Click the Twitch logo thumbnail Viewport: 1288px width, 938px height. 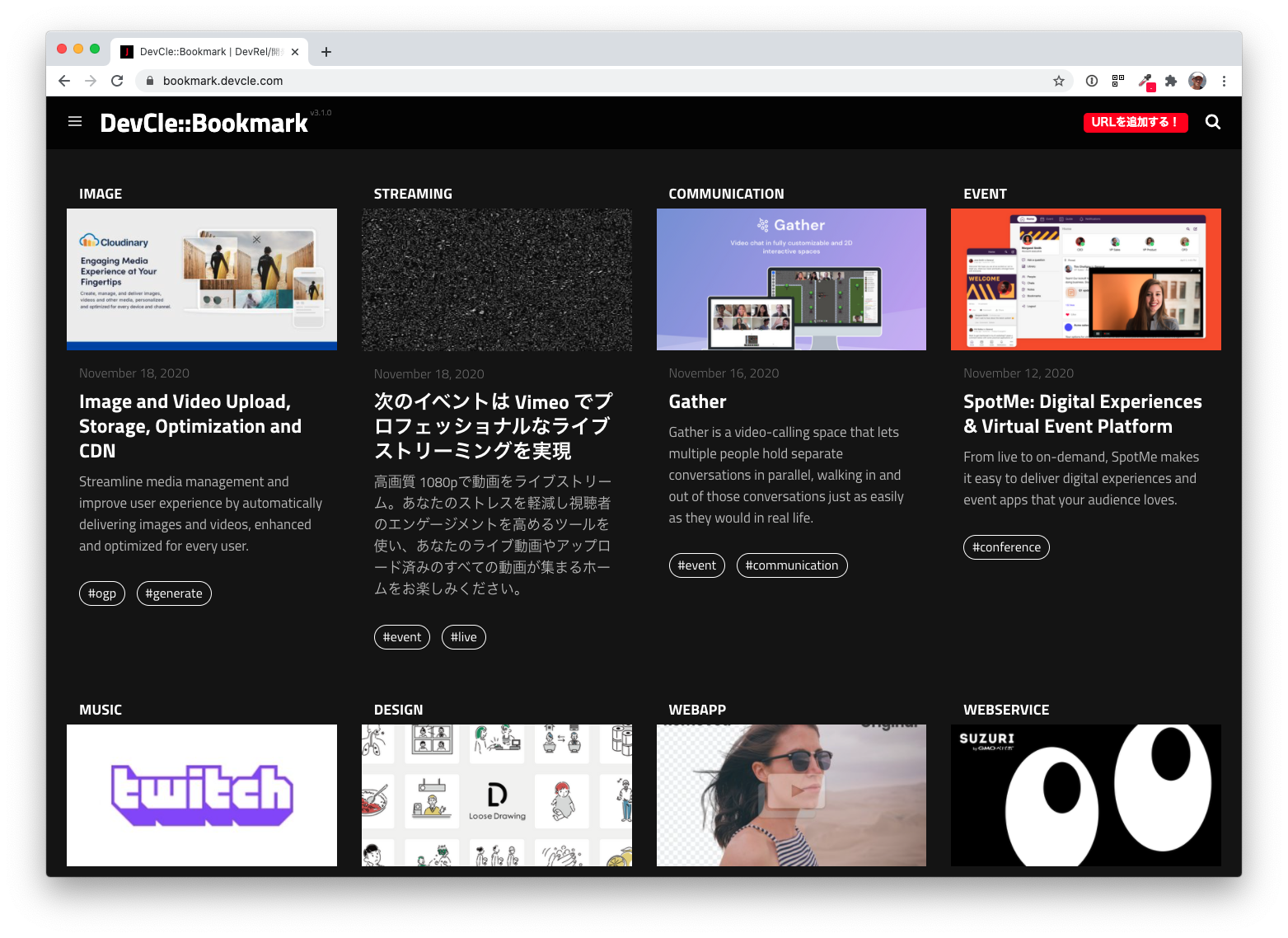pos(202,795)
